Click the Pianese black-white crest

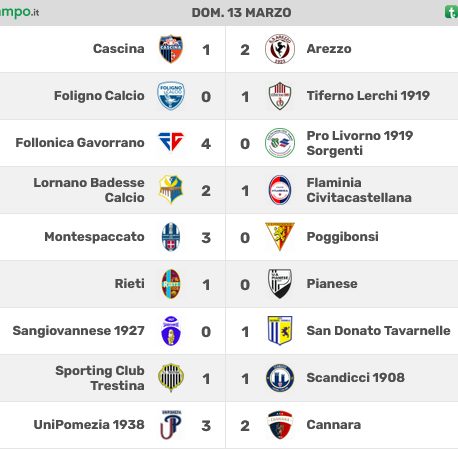point(280,284)
